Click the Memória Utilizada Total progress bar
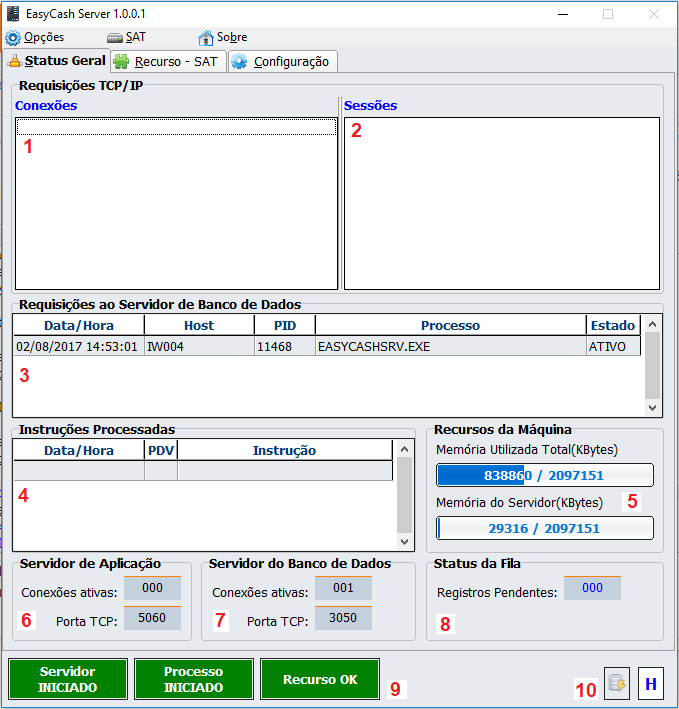 pyautogui.click(x=545, y=475)
